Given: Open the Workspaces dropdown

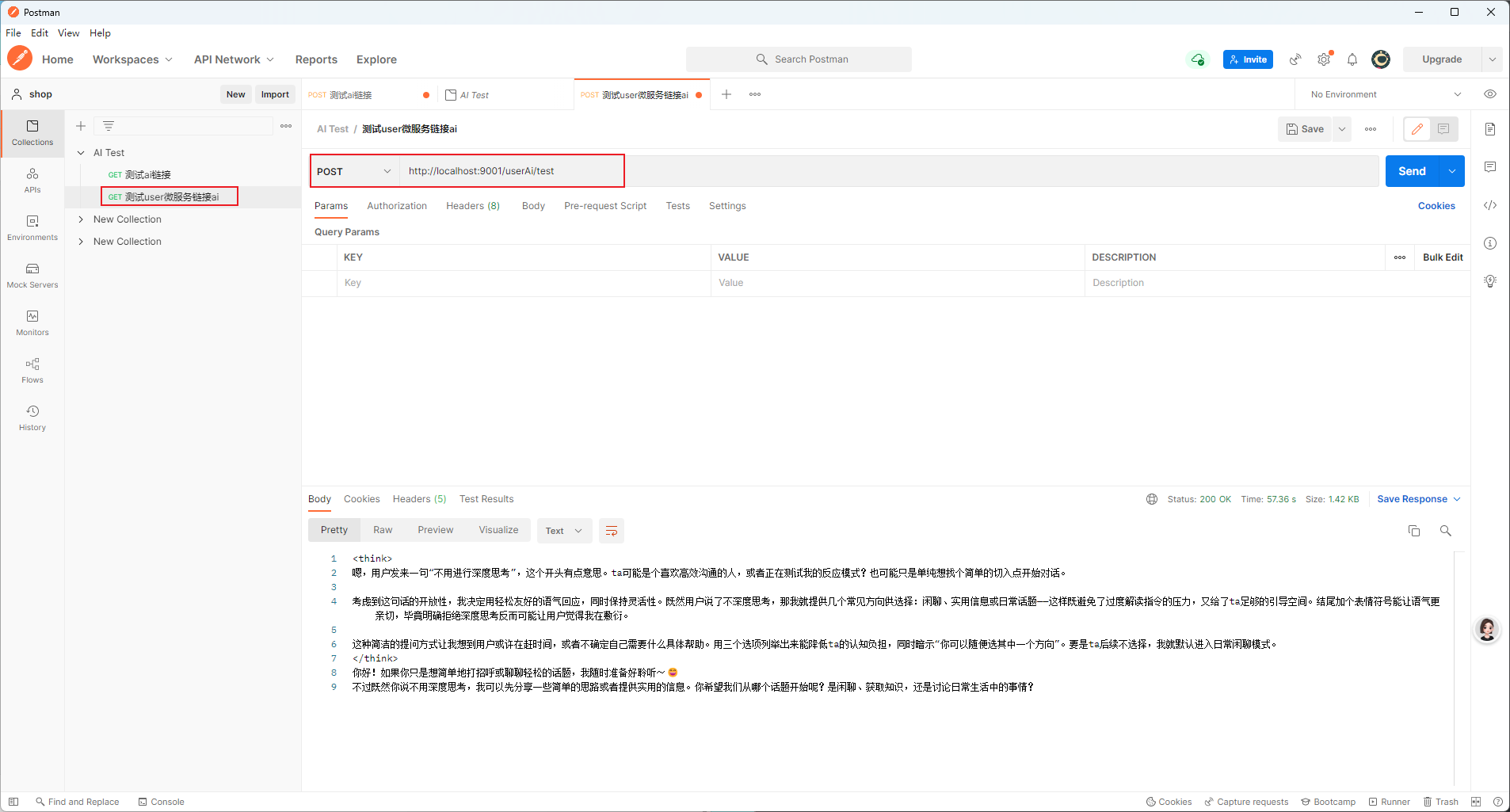Looking at the screenshot, I should (x=132, y=59).
